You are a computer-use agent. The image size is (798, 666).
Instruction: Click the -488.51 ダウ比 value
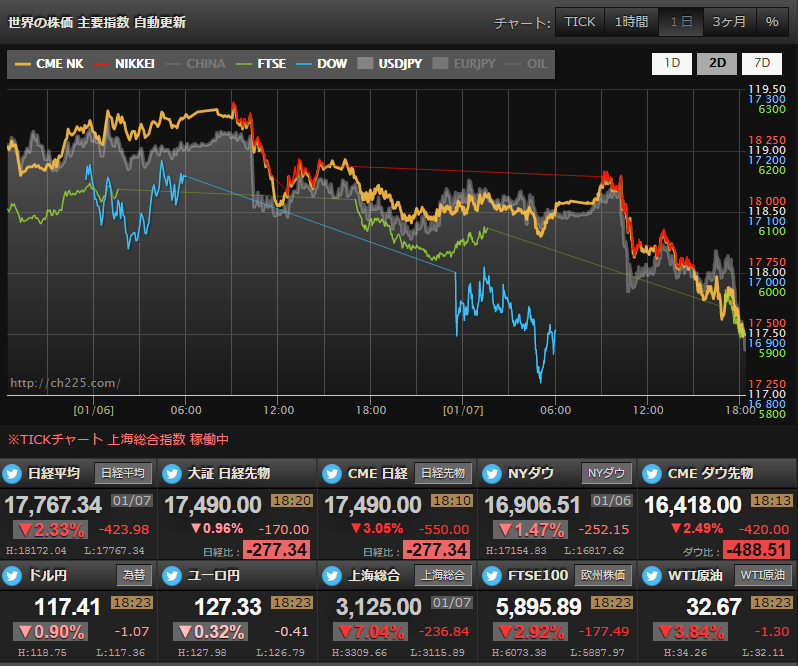(757, 550)
